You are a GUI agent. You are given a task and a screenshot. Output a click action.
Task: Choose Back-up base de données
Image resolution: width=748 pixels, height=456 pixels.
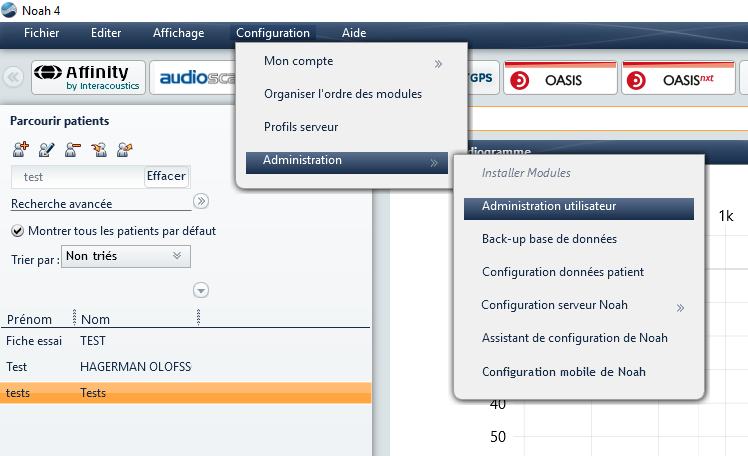click(x=549, y=240)
